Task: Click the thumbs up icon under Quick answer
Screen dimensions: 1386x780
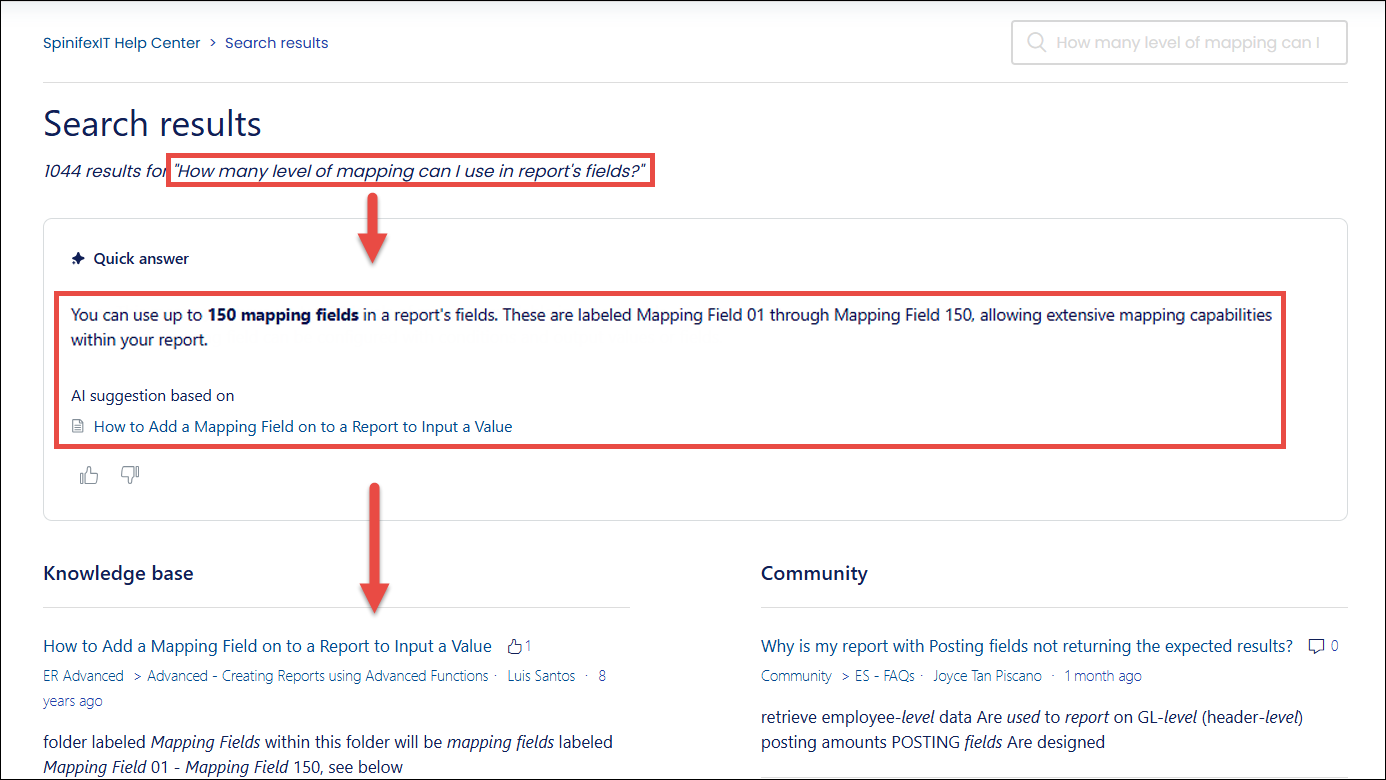Action: [x=89, y=476]
